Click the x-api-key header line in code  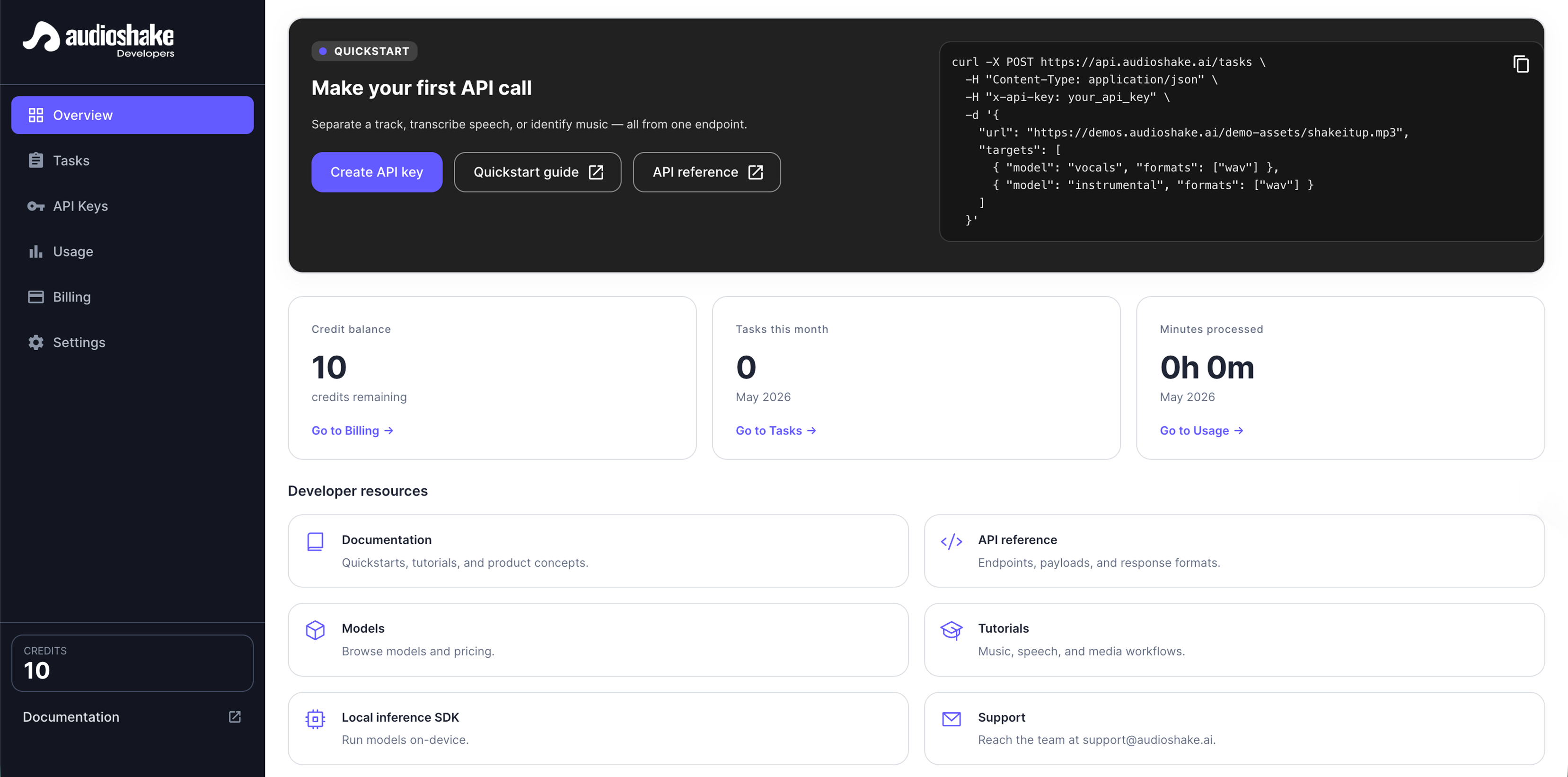point(1067,97)
